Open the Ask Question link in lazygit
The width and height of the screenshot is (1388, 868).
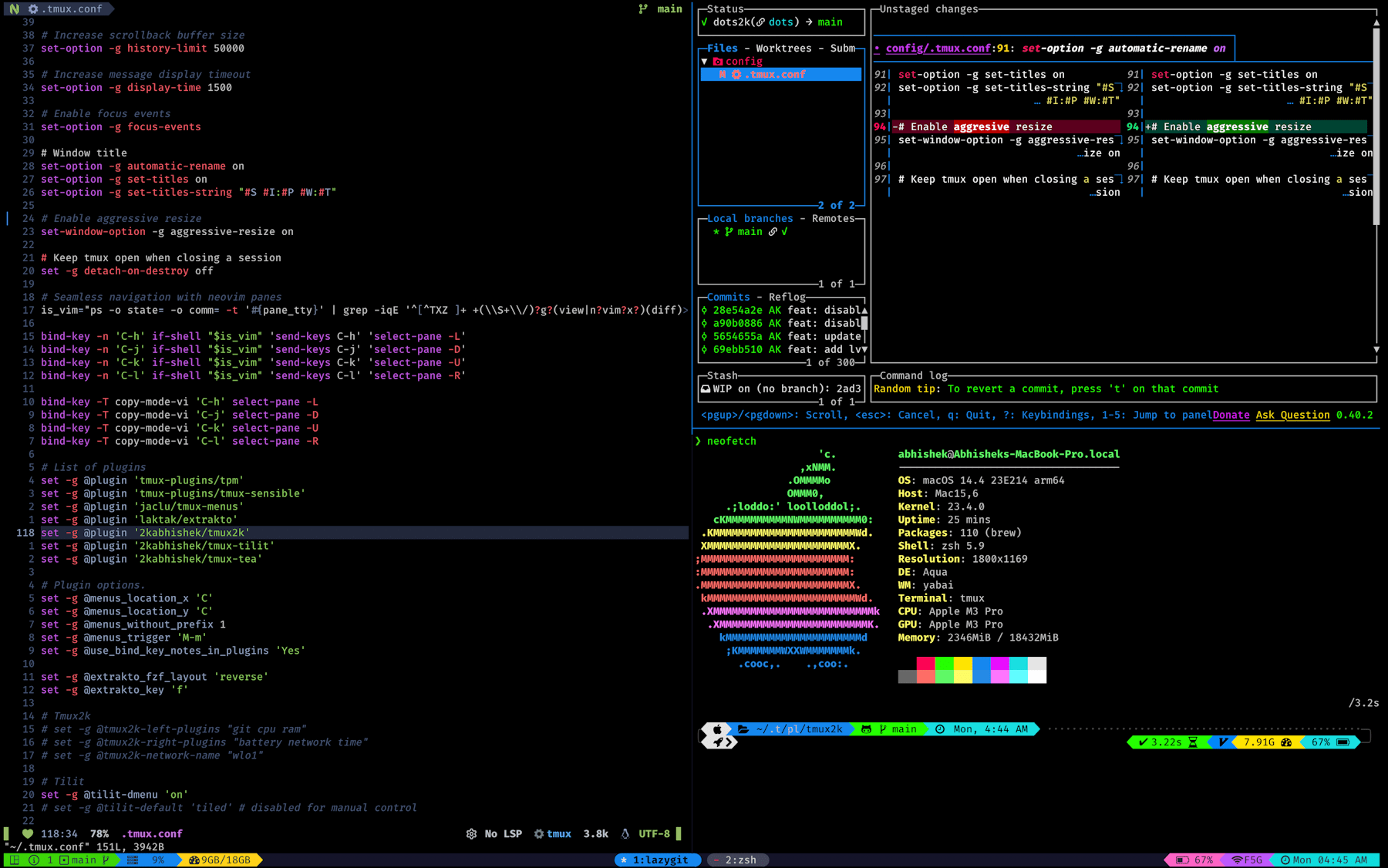[x=1293, y=415]
